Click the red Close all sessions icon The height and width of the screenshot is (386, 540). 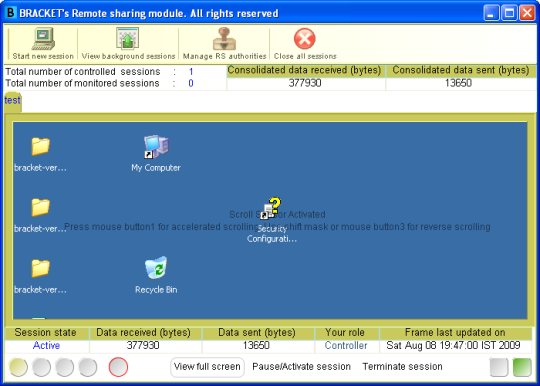[x=304, y=39]
